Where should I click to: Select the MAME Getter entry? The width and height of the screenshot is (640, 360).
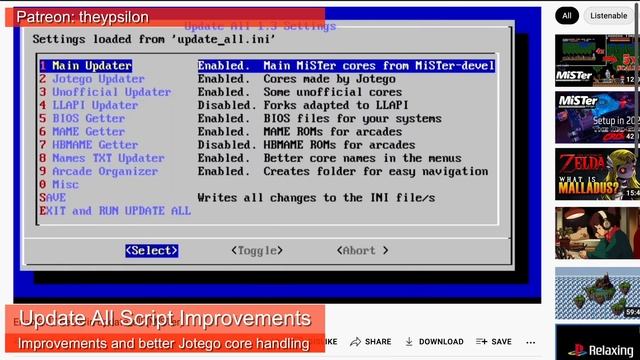tap(82, 131)
